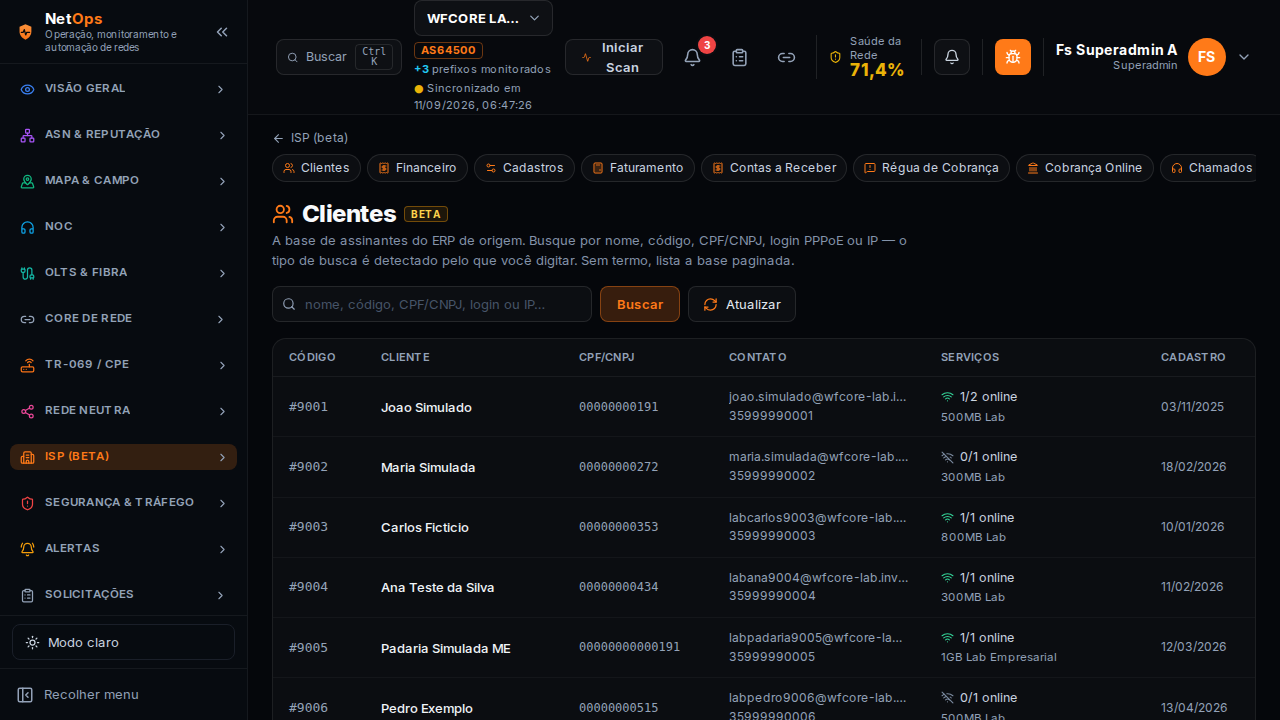Image resolution: width=1280 pixels, height=720 pixels.
Task: Open the Régua de Cobrança tab
Action: [x=931, y=168]
